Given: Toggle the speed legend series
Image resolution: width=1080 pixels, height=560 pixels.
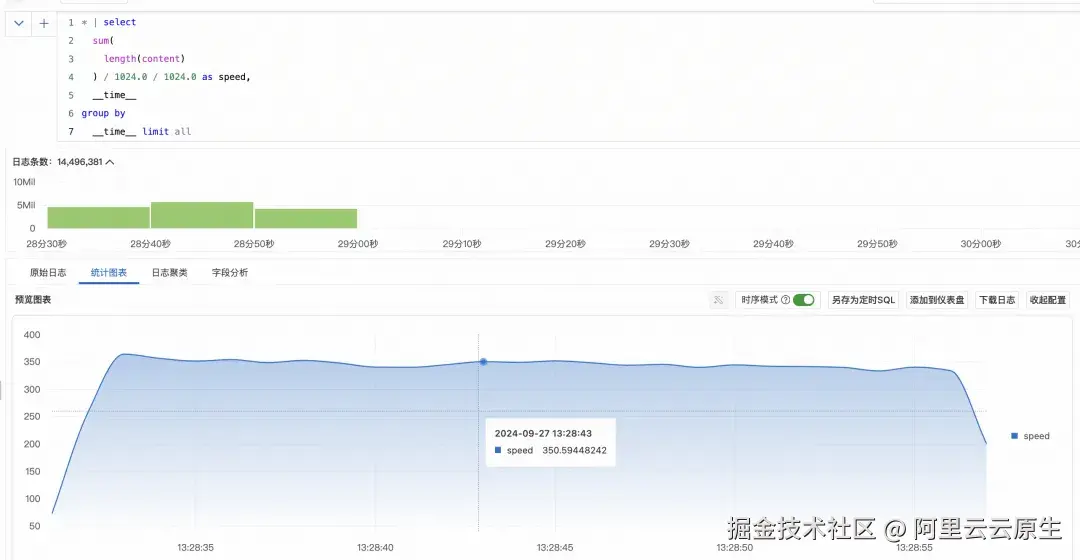Looking at the screenshot, I should [1030, 436].
